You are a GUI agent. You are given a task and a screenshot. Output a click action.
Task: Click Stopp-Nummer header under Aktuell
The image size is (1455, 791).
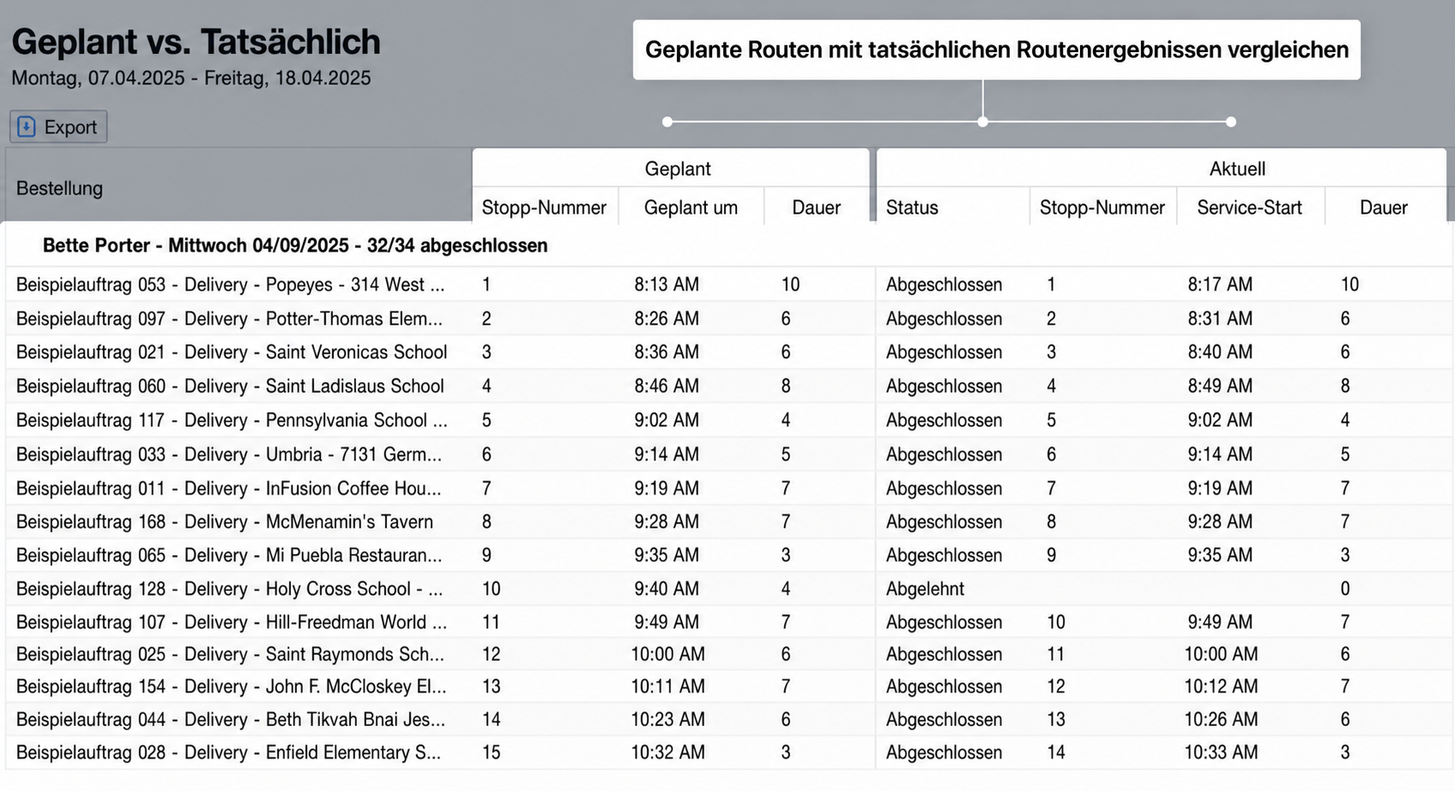click(1102, 207)
